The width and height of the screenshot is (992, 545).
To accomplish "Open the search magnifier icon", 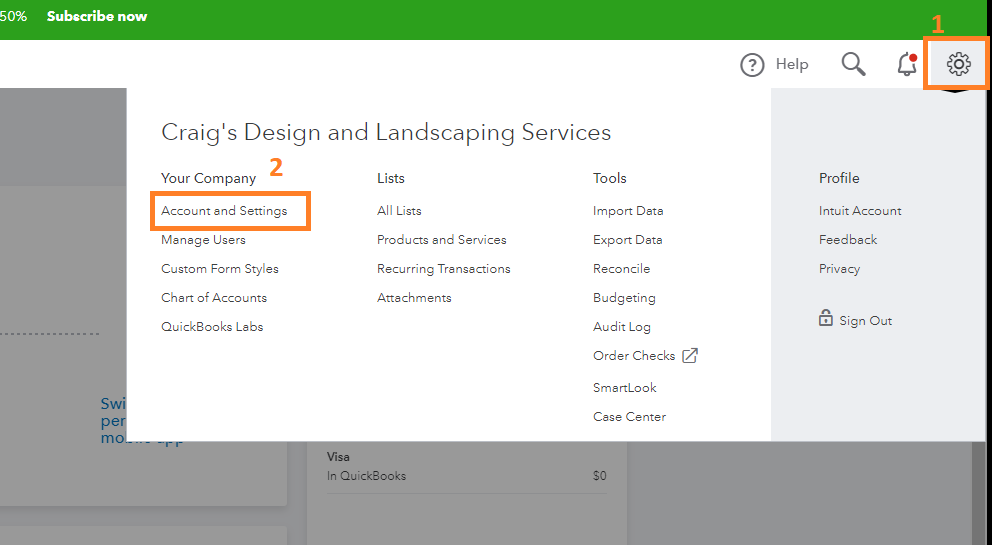I will click(x=853, y=64).
